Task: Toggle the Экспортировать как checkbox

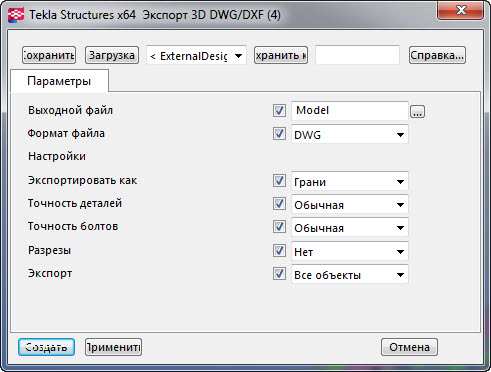Action: [279, 181]
